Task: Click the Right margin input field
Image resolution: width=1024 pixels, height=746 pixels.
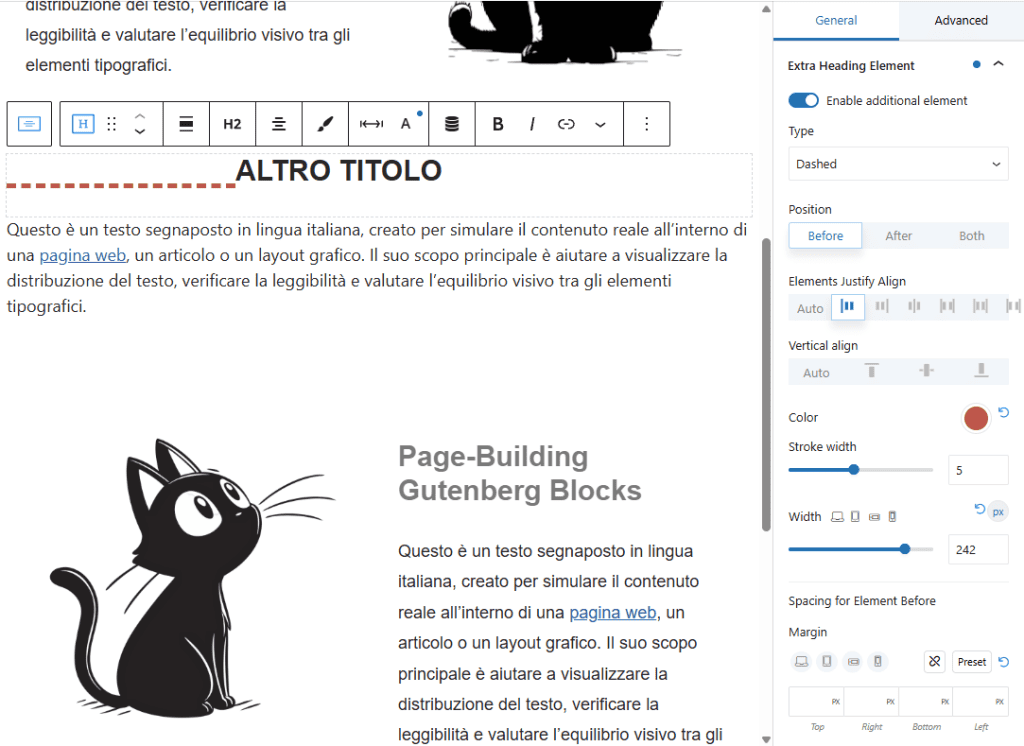Action: (871, 702)
